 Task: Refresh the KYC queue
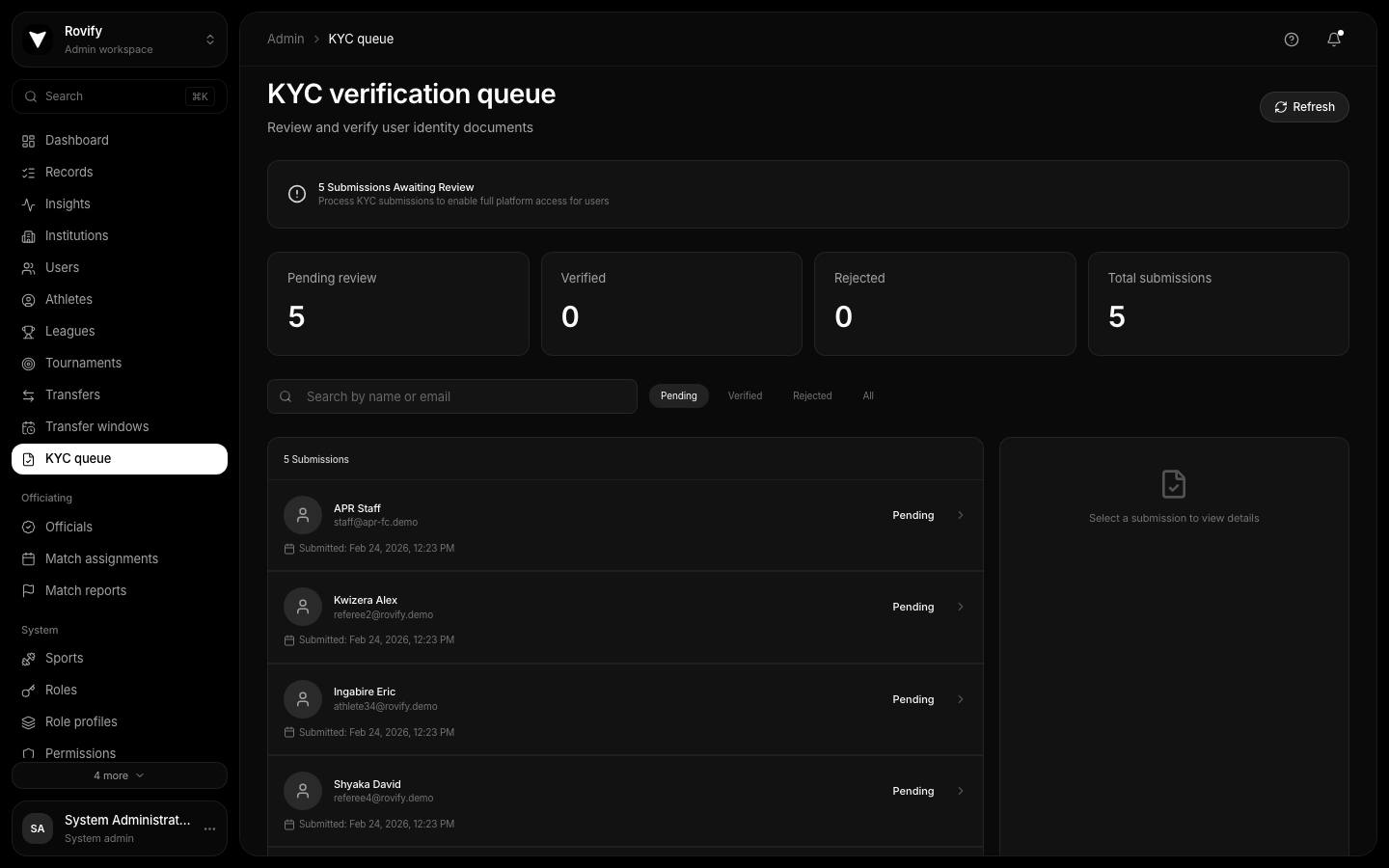coord(1304,107)
